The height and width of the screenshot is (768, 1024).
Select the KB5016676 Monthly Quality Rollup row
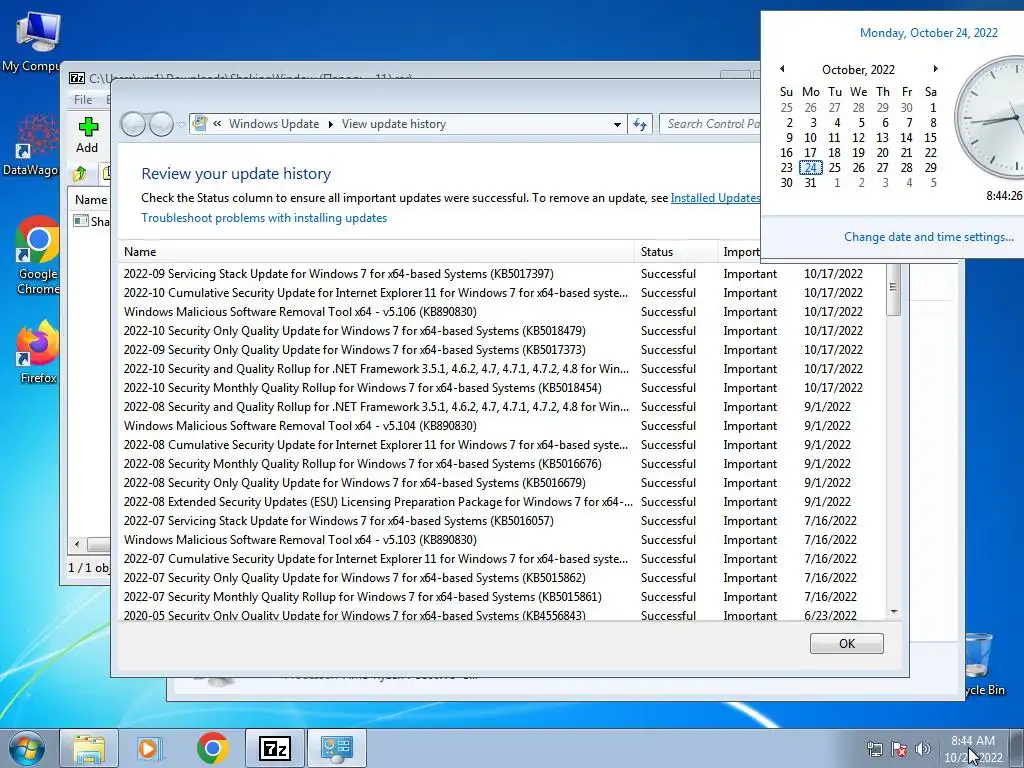[502, 464]
